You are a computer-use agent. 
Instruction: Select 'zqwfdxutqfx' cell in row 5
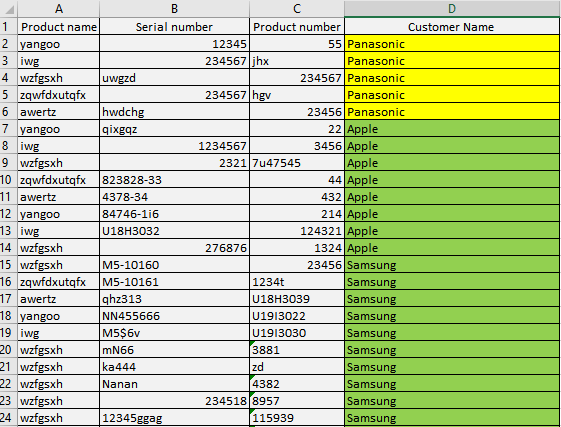tap(59, 94)
